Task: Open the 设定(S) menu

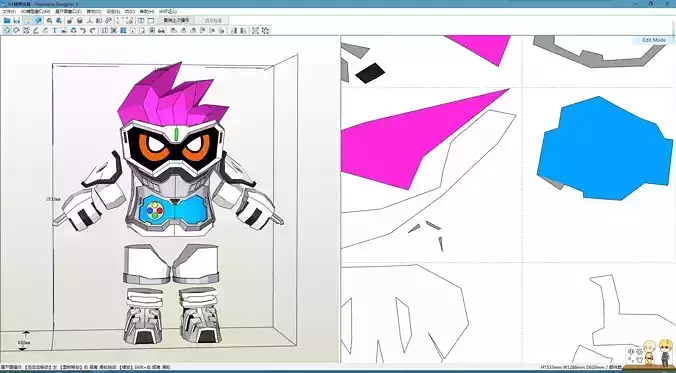Action: [113, 11]
